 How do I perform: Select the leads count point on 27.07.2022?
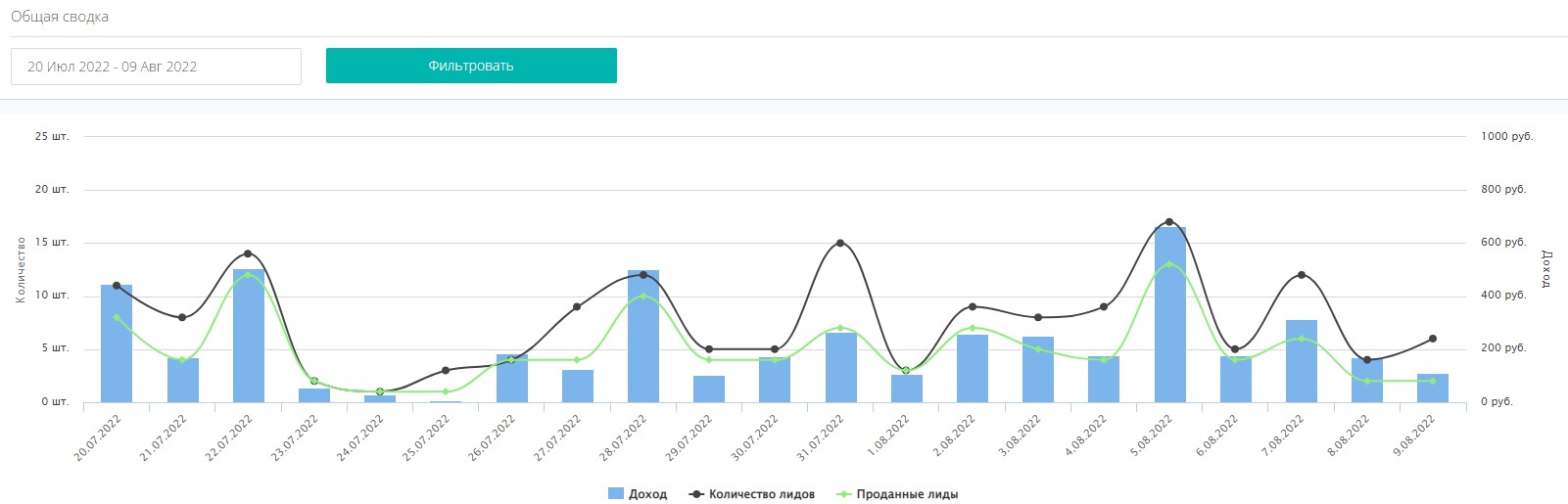click(x=577, y=306)
